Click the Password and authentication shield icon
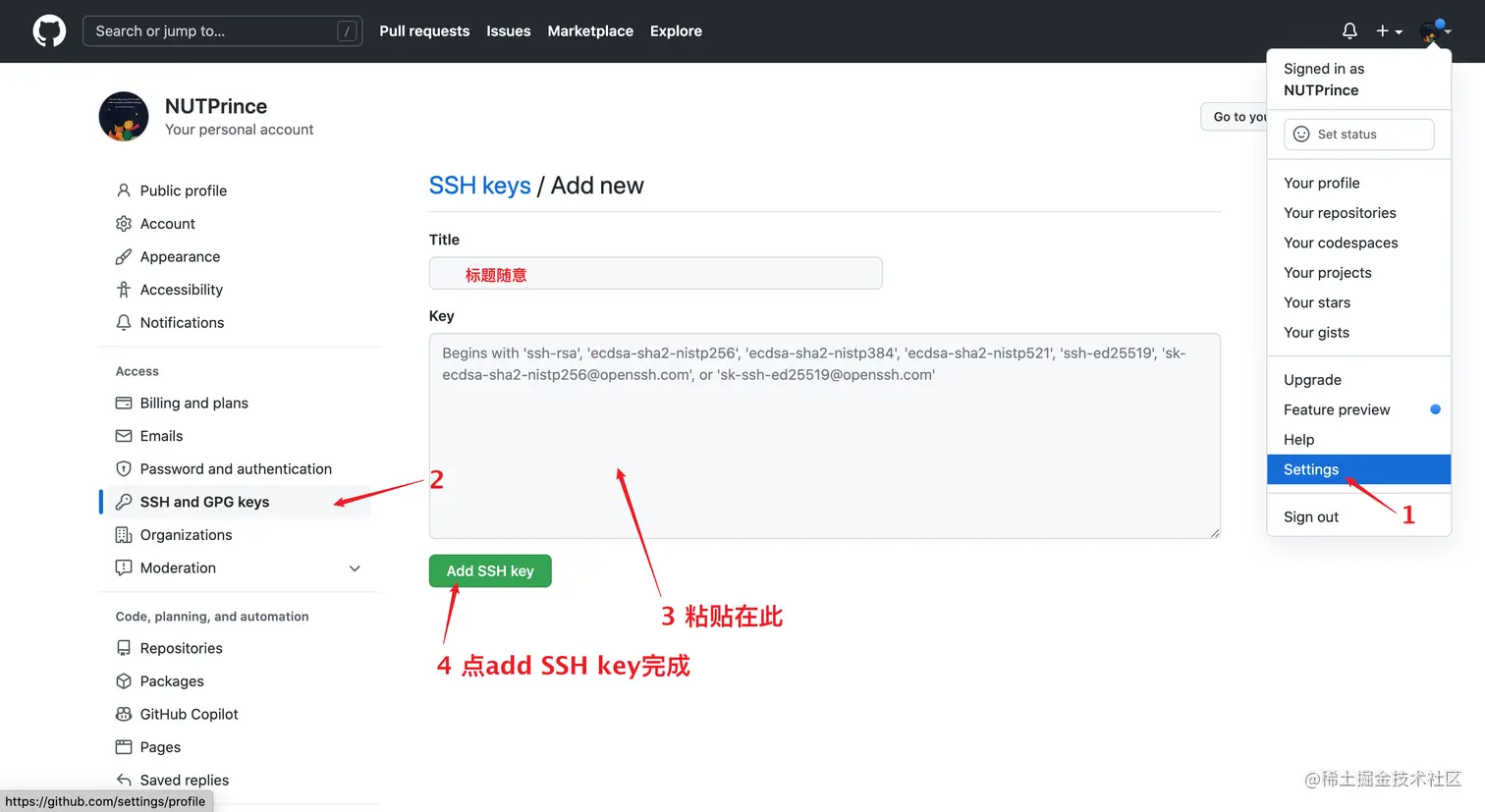Image resolution: width=1485 pixels, height=812 pixels. click(124, 468)
